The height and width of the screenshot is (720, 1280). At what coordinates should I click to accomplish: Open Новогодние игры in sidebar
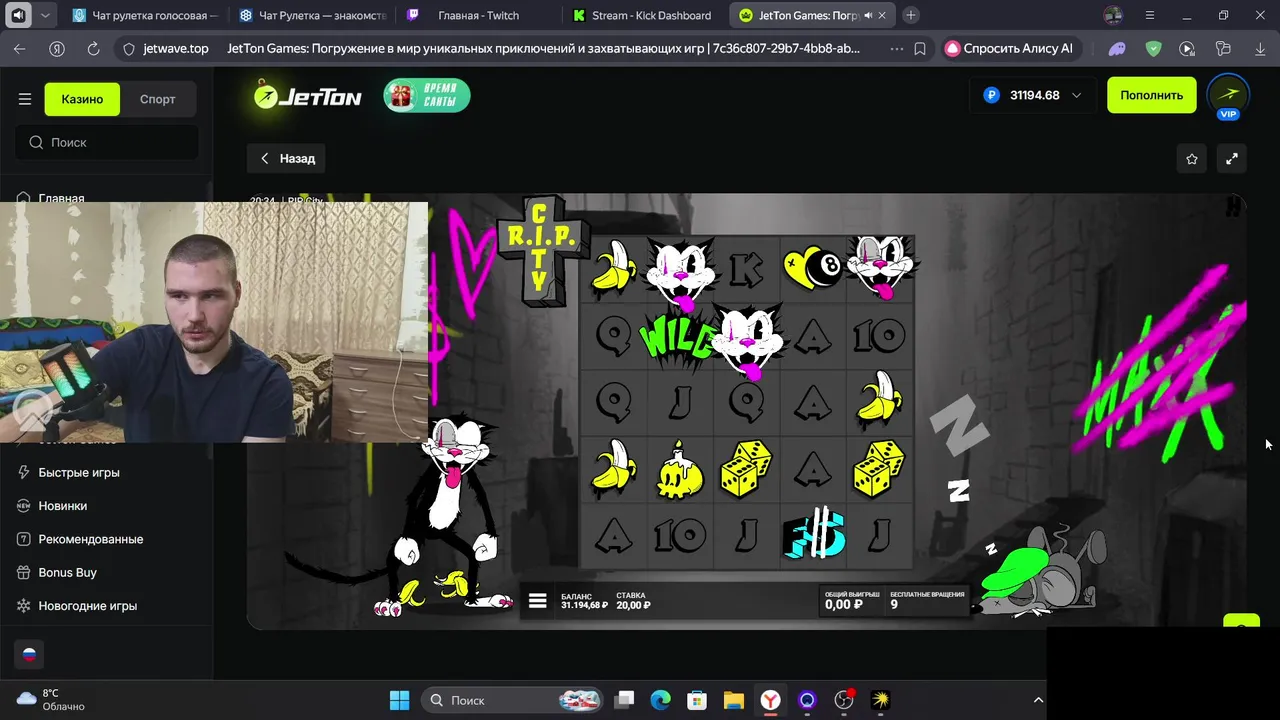point(88,606)
